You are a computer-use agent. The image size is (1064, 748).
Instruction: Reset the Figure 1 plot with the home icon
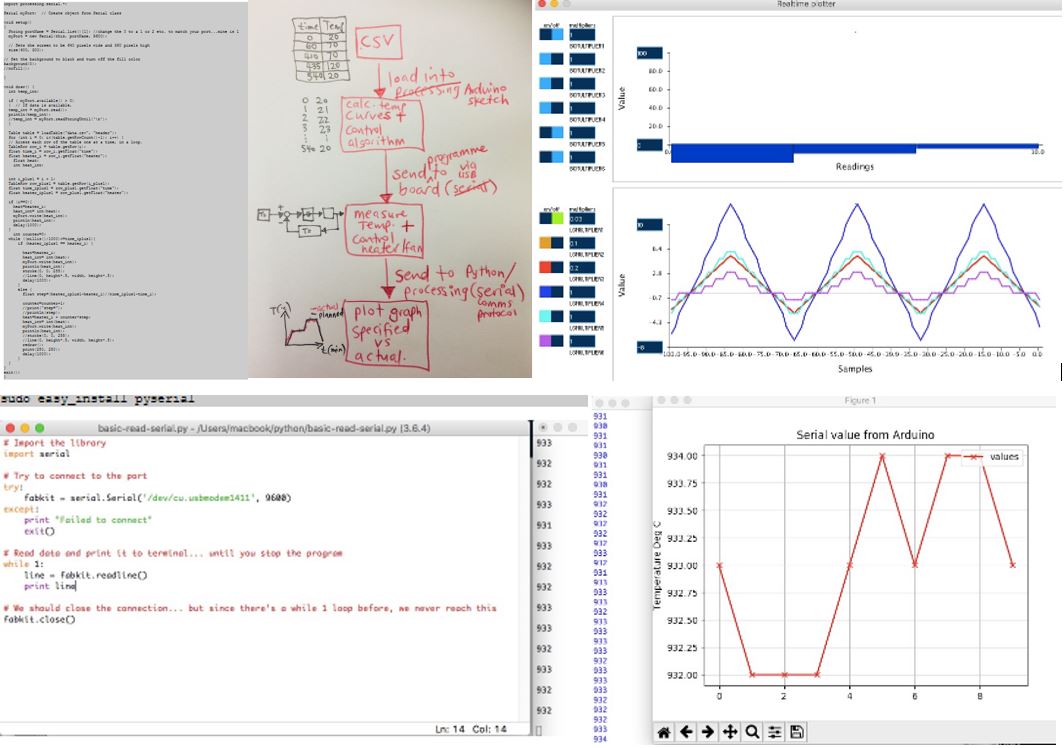664,732
